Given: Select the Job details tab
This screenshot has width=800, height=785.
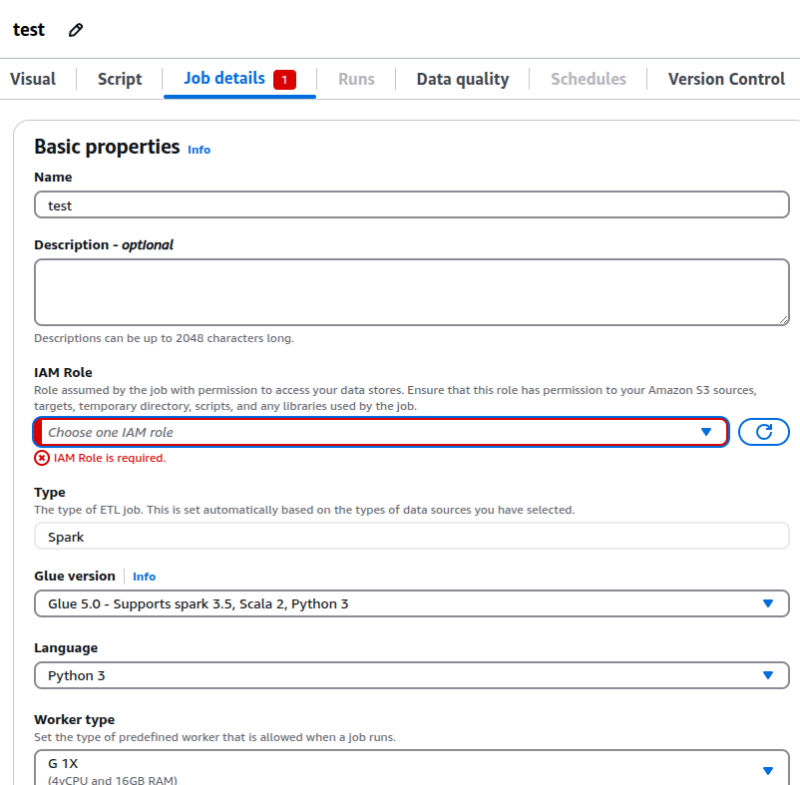Looking at the screenshot, I should coord(225,79).
